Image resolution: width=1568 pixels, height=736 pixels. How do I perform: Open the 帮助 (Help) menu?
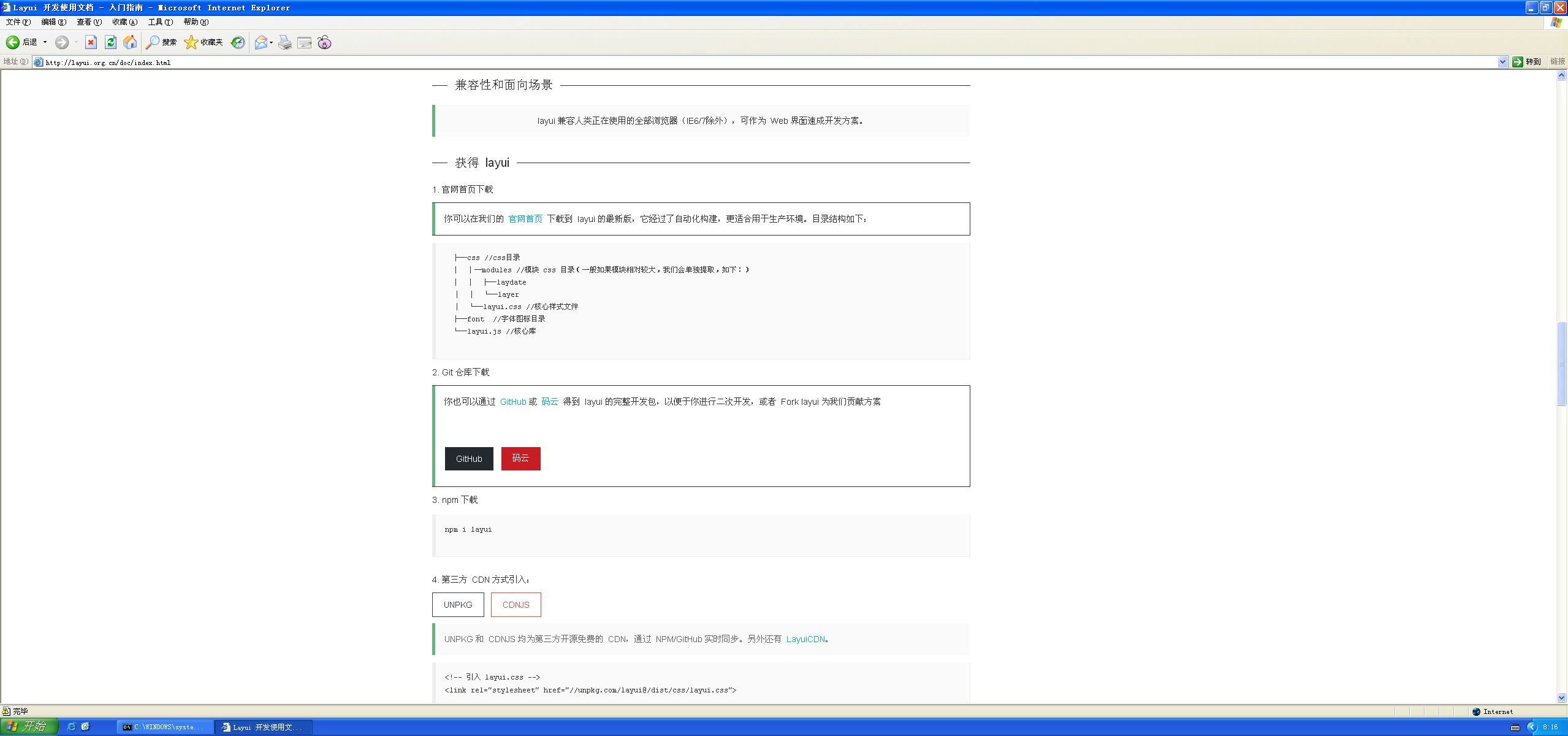[x=196, y=22]
